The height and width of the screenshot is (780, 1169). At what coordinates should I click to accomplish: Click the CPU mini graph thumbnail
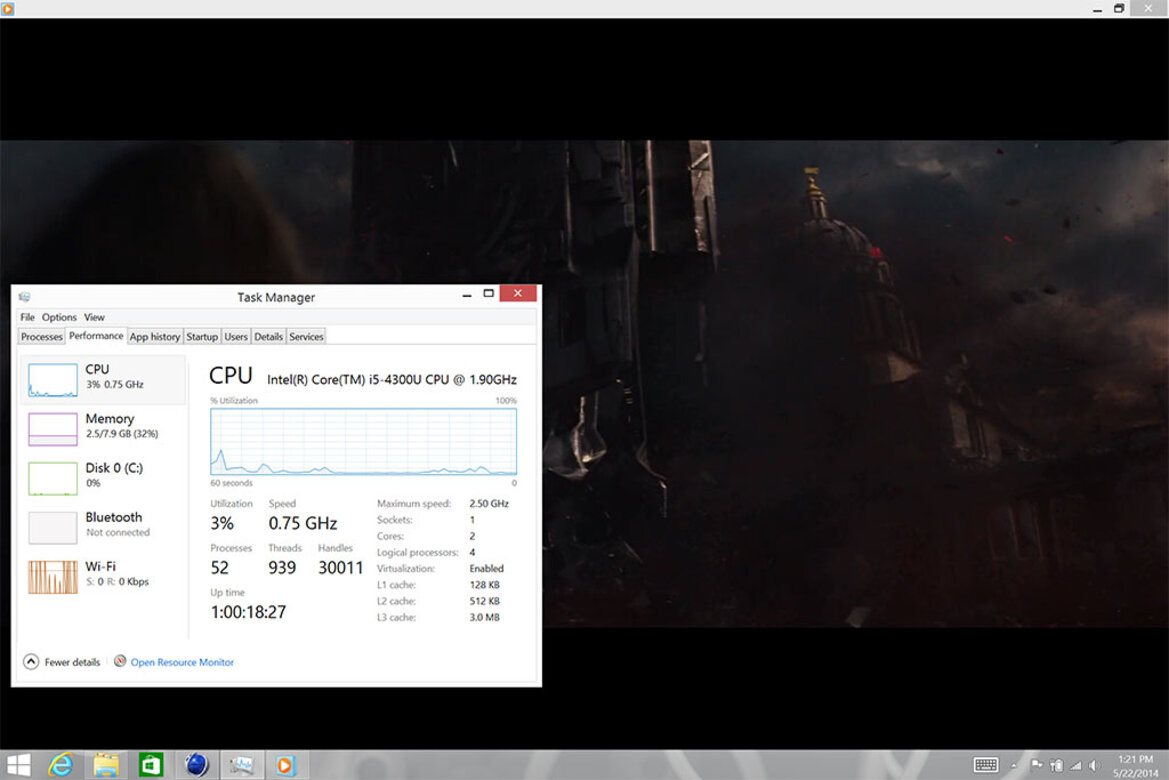tap(53, 380)
